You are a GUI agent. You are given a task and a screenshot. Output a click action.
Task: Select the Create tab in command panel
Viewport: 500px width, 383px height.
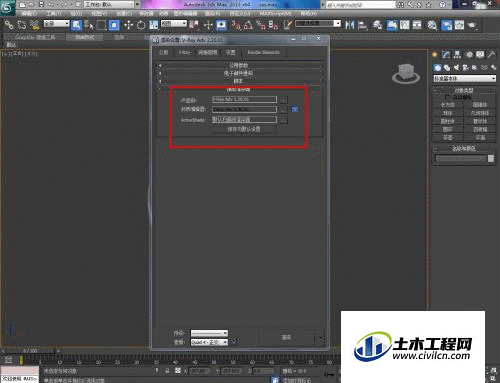(x=435, y=55)
